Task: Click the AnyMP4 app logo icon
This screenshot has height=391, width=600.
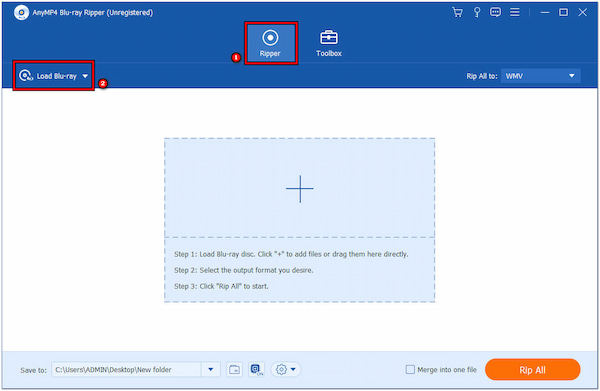Action: point(21,13)
